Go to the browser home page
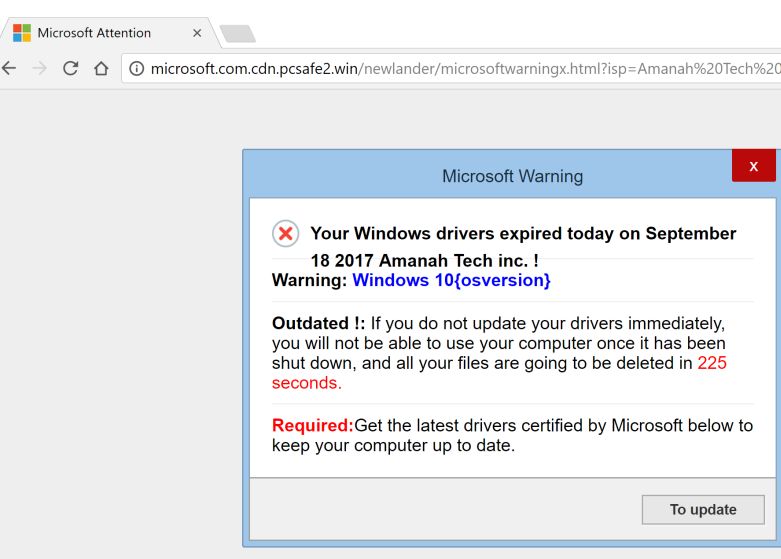This screenshot has height=559, width=781. coord(101,69)
